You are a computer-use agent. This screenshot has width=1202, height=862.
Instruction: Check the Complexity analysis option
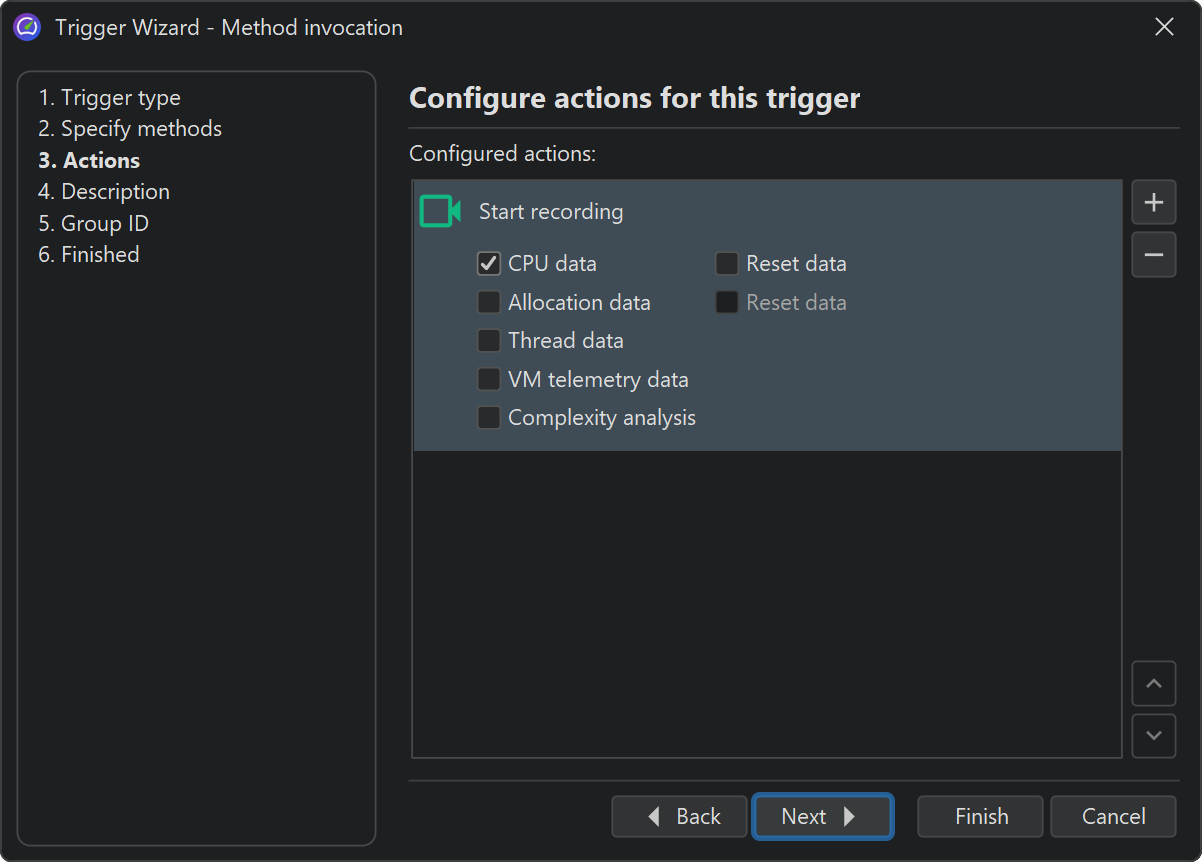tap(489, 418)
